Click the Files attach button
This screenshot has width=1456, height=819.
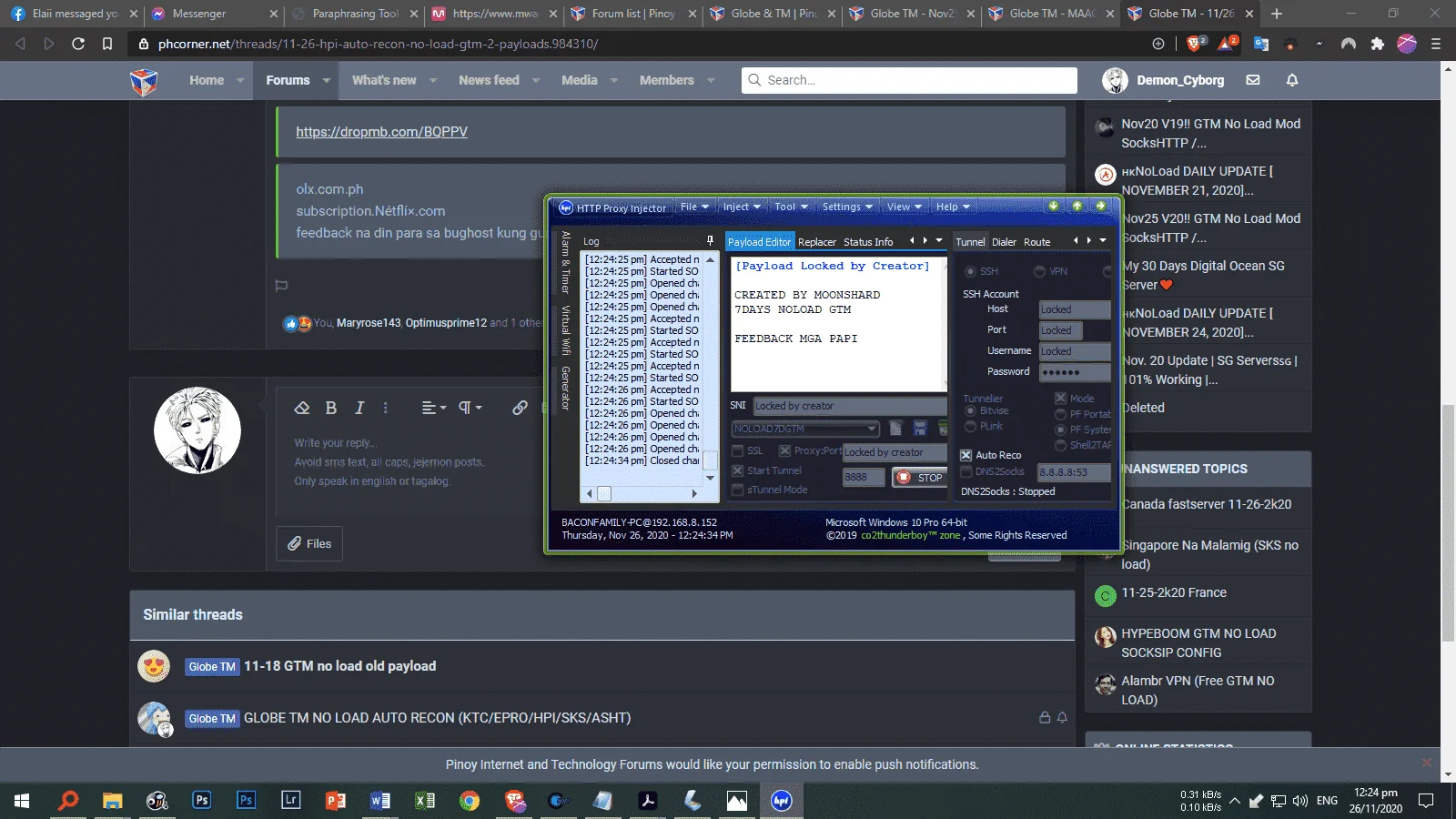click(x=309, y=543)
